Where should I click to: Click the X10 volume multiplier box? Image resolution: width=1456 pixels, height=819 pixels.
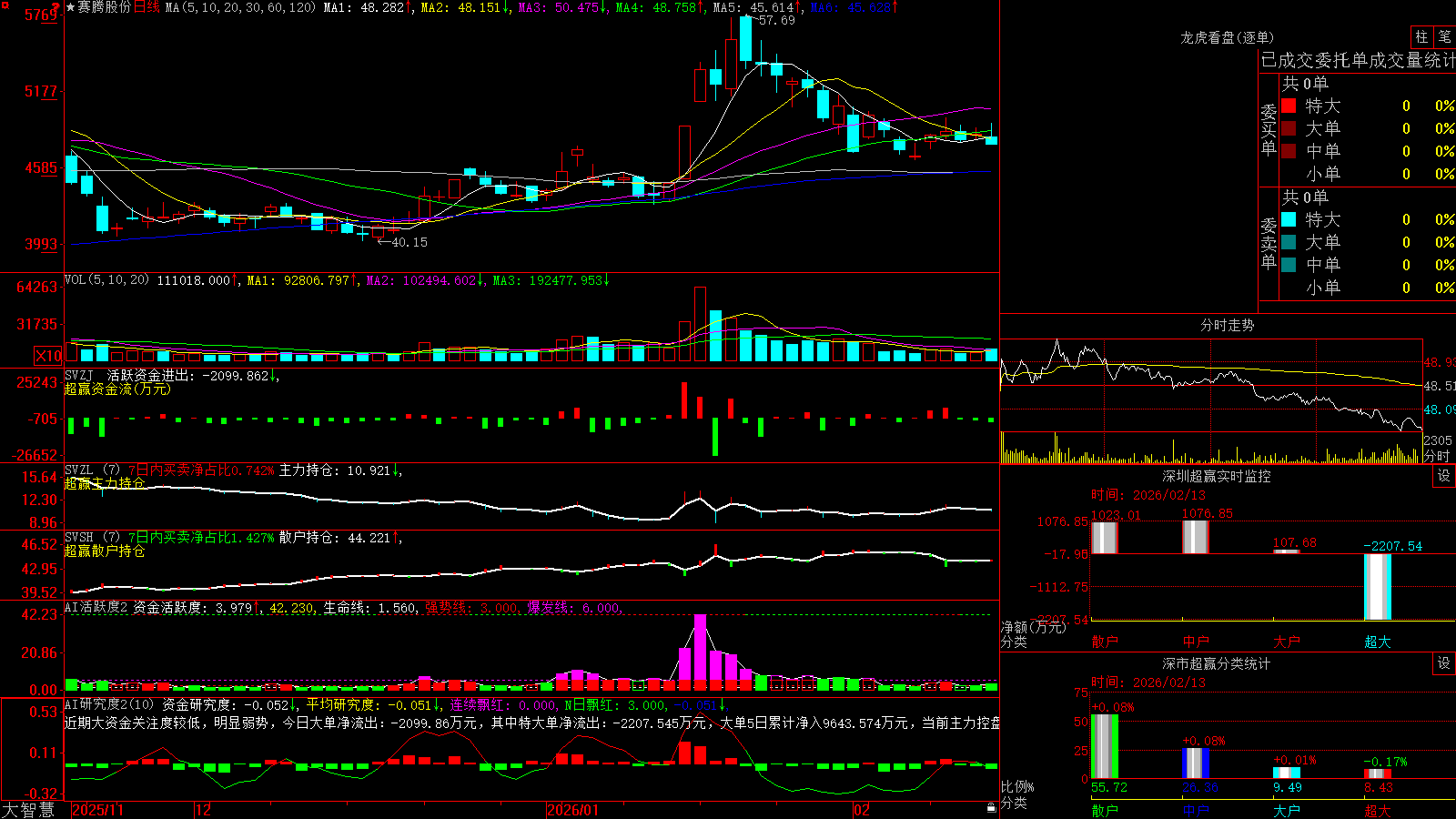[x=48, y=356]
